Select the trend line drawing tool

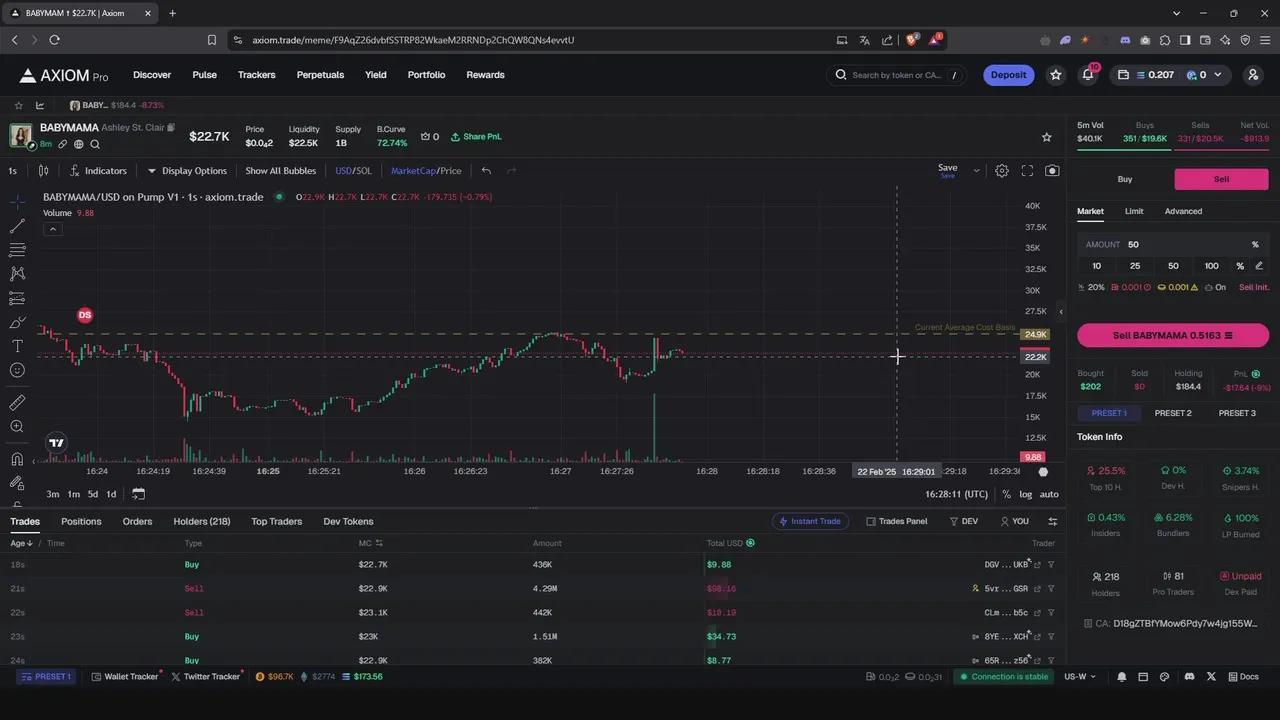pos(17,226)
